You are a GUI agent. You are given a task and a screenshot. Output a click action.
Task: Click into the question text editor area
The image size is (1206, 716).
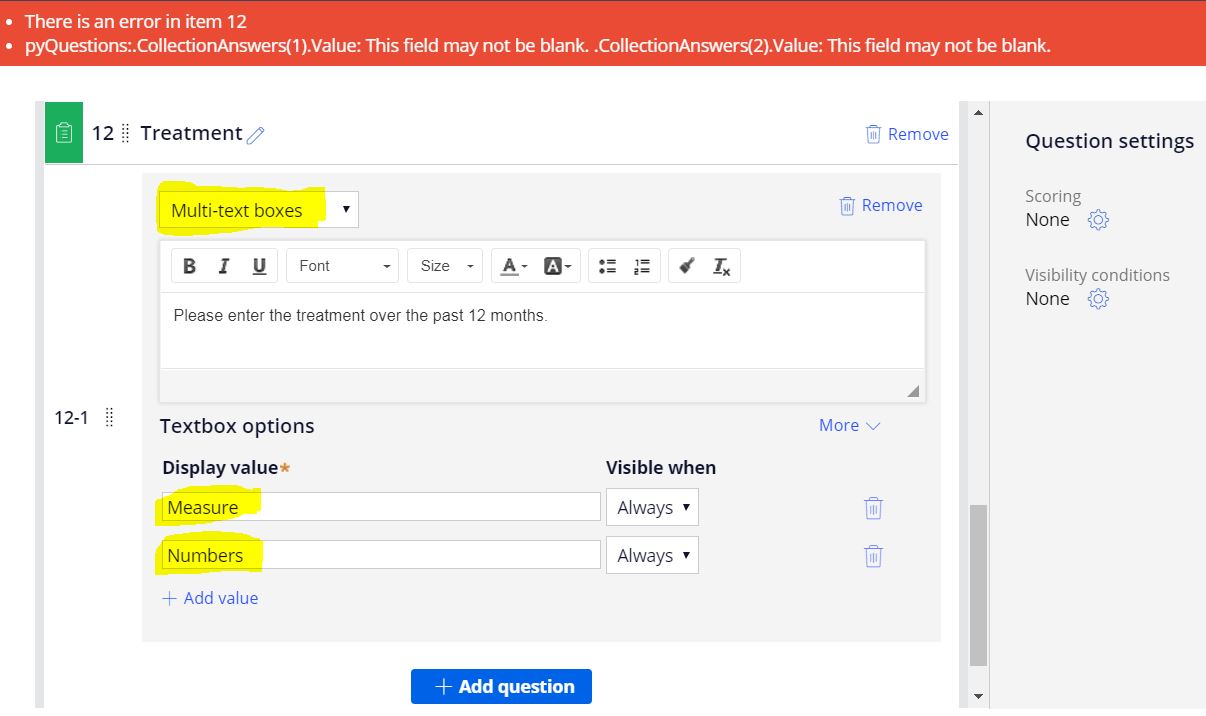[x=542, y=330]
